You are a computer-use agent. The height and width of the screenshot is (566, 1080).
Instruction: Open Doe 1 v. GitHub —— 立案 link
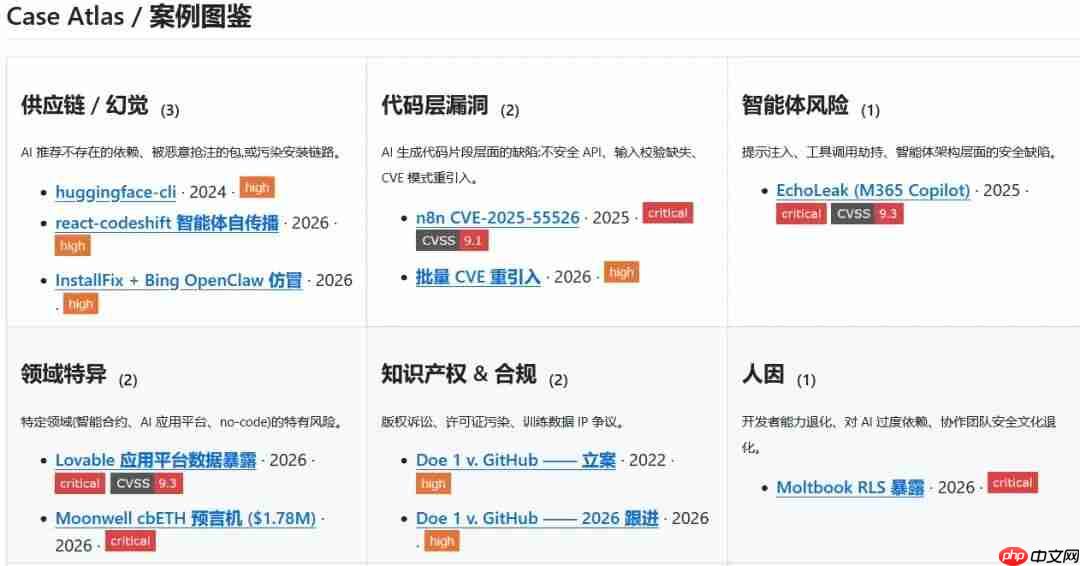pyautogui.click(x=516, y=460)
